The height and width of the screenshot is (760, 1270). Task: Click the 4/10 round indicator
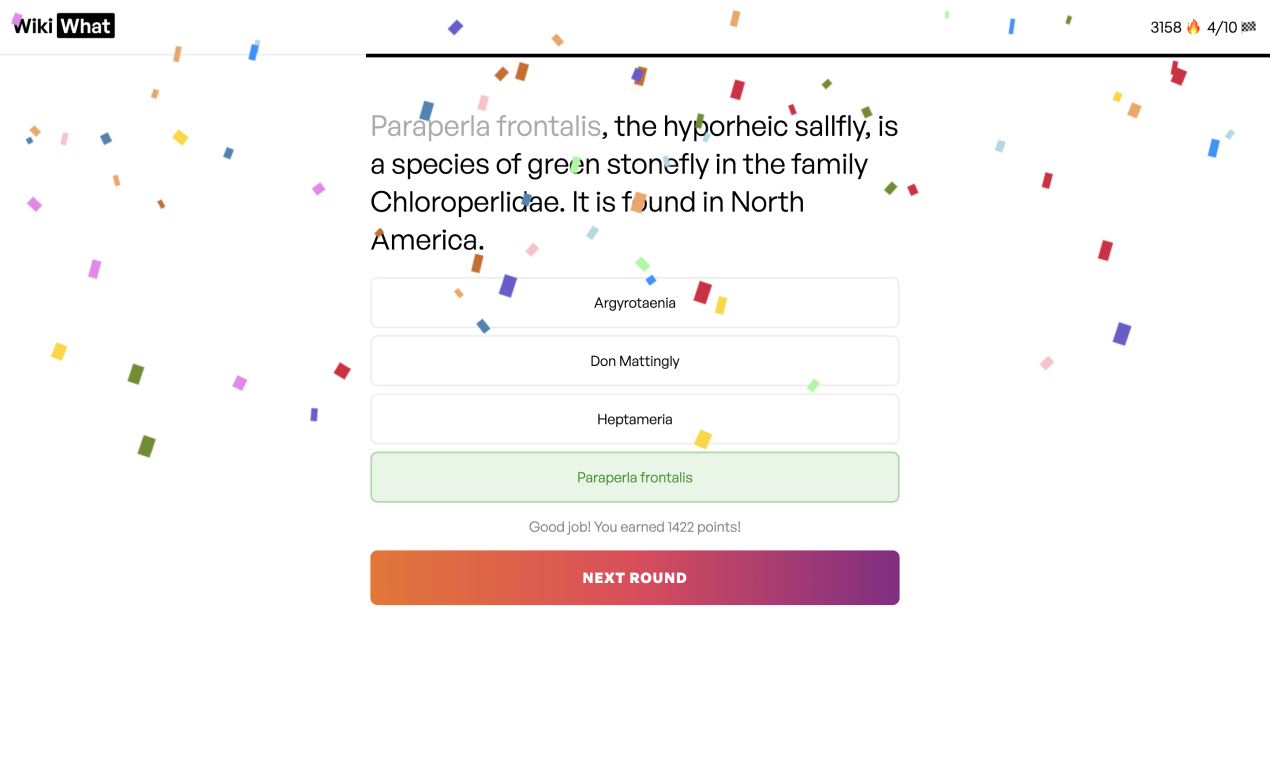(1220, 27)
